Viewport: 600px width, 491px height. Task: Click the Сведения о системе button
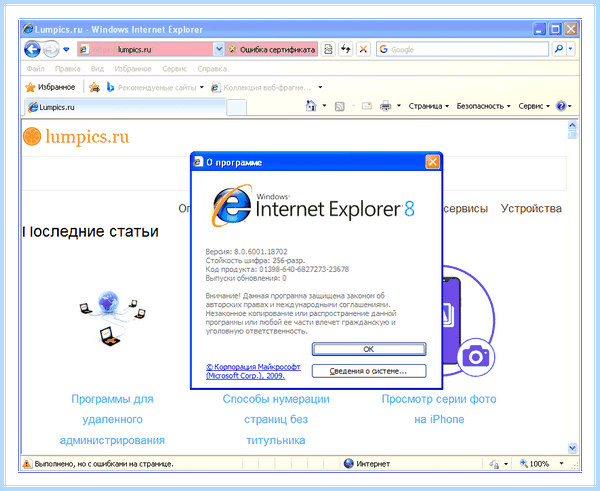point(369,371)
